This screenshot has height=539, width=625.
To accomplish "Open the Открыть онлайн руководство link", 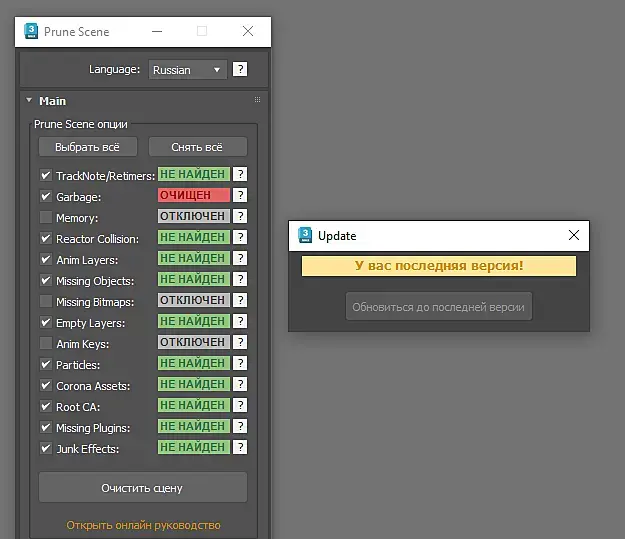I will (x=143, y=525).
